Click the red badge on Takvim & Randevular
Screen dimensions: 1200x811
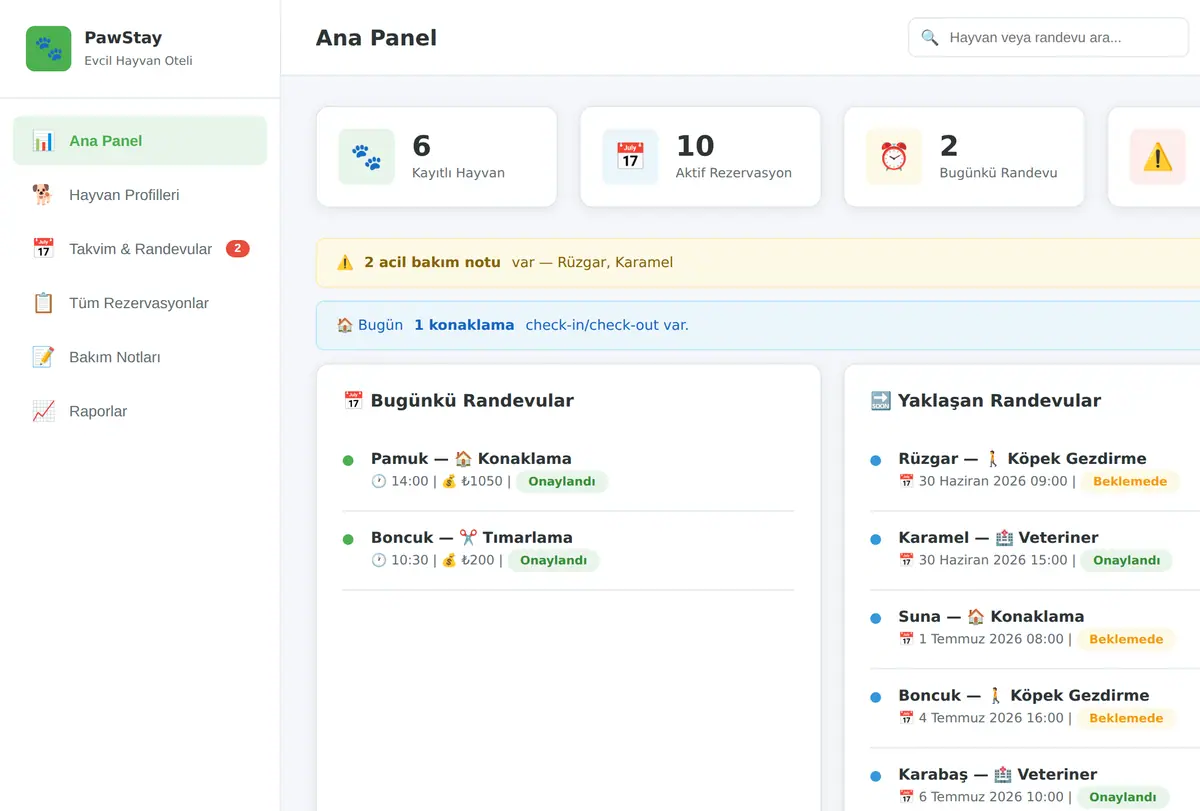tap(238, 249)
